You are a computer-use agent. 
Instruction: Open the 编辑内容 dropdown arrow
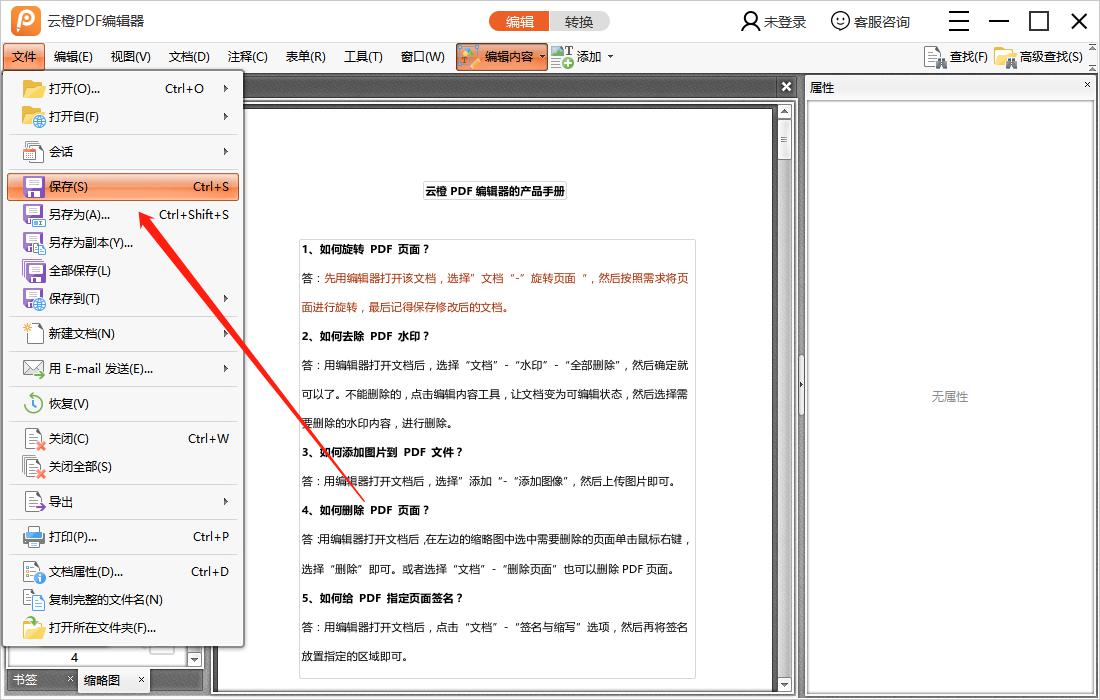pos(542,57)
